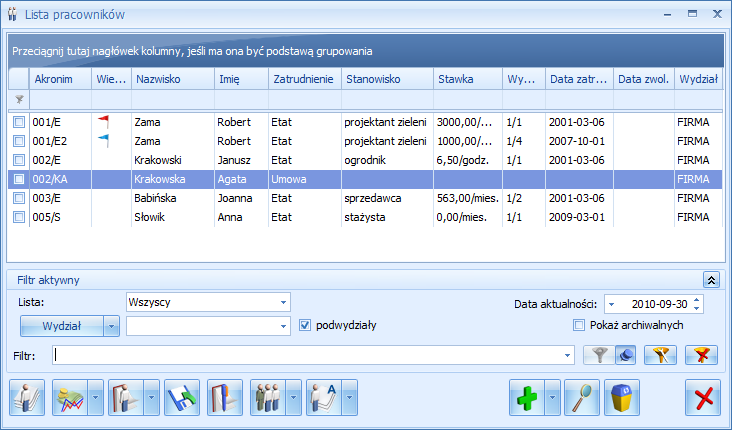Click the Data zwol. column header

pyautogui.click(x=644, y=79)
